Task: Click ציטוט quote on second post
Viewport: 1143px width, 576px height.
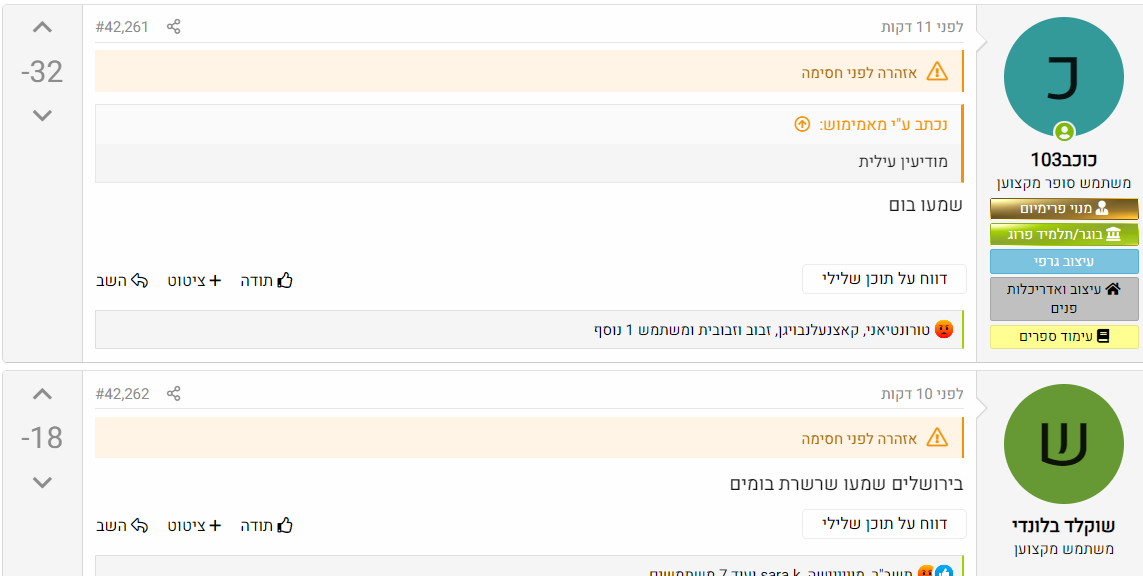Action: click(194, 525)
